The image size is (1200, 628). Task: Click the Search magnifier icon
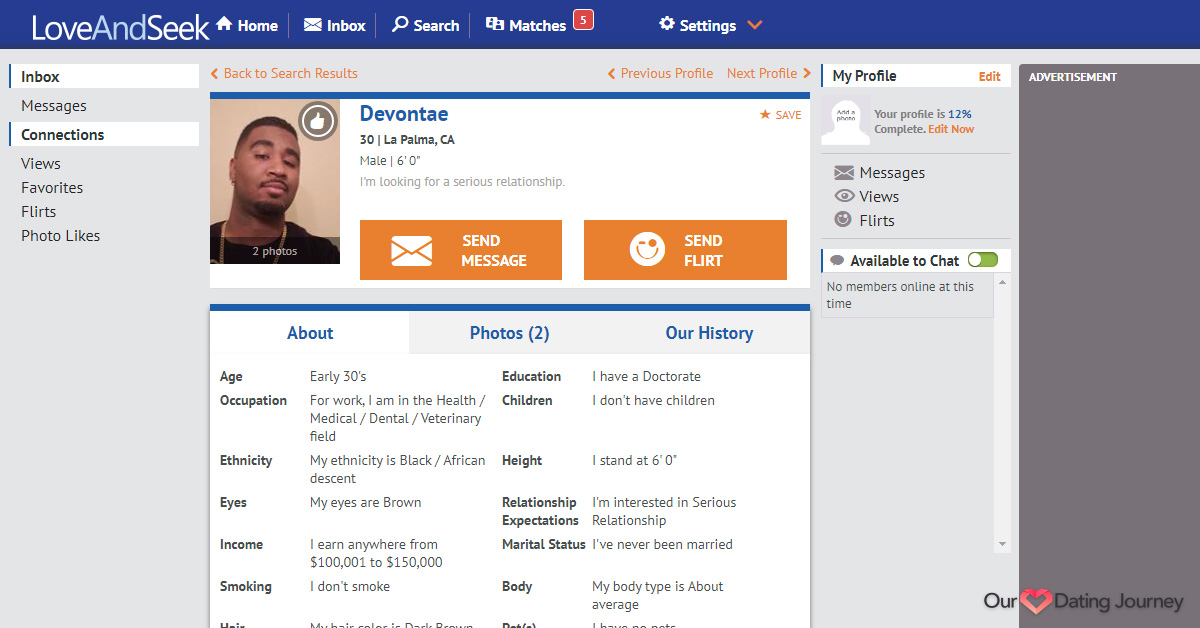point(400,24)
